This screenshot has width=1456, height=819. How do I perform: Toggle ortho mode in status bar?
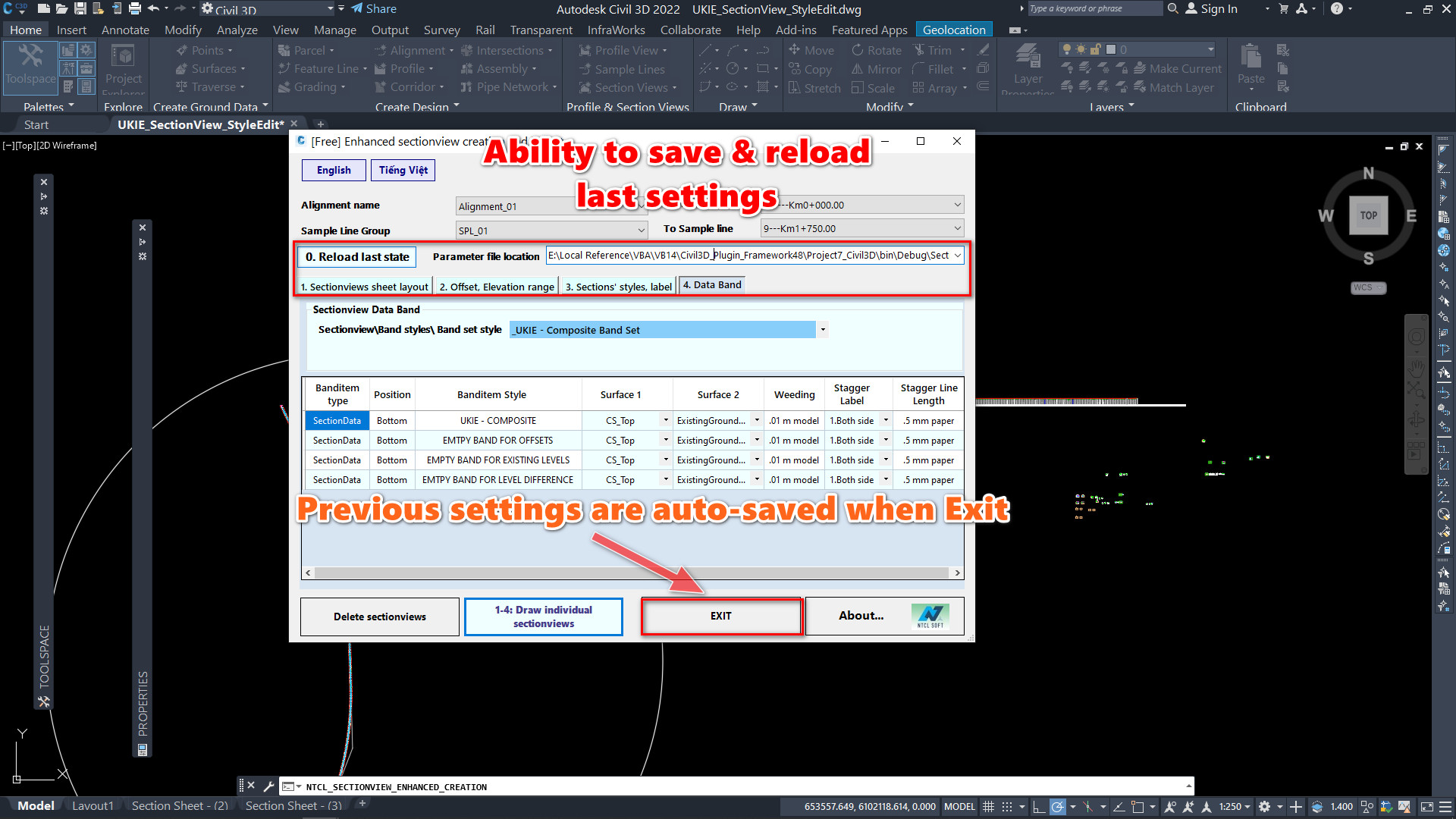pos(1039,807)
